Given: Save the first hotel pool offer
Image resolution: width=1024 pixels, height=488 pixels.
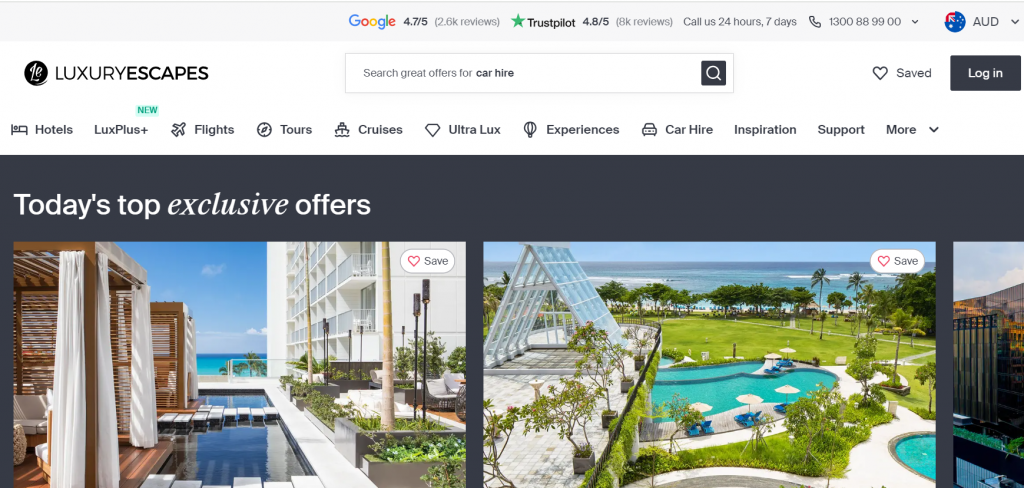Looking at the screenshot, I should pyautogui.click(x=428, y=261).
